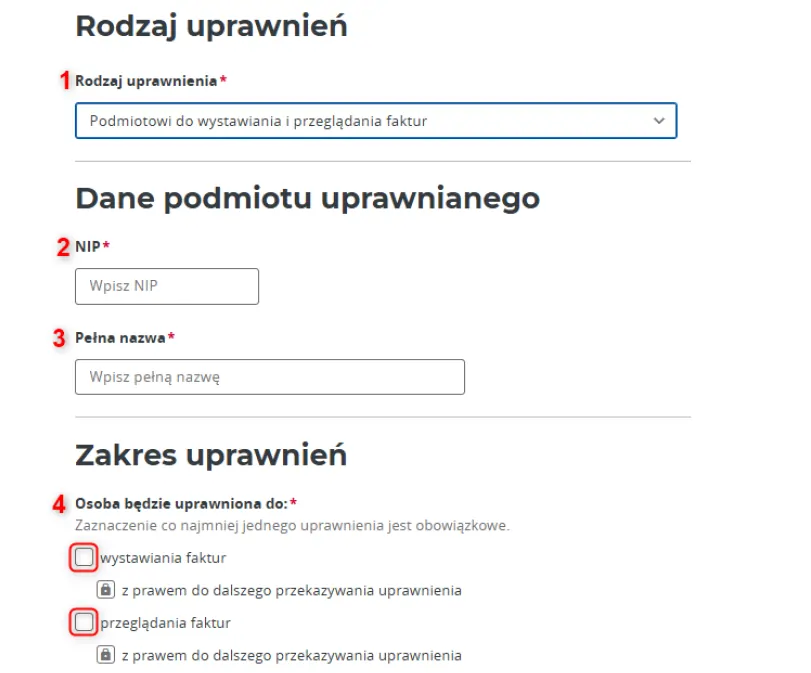Click the wystawiania faktur checkbox label

coord(163,557)
